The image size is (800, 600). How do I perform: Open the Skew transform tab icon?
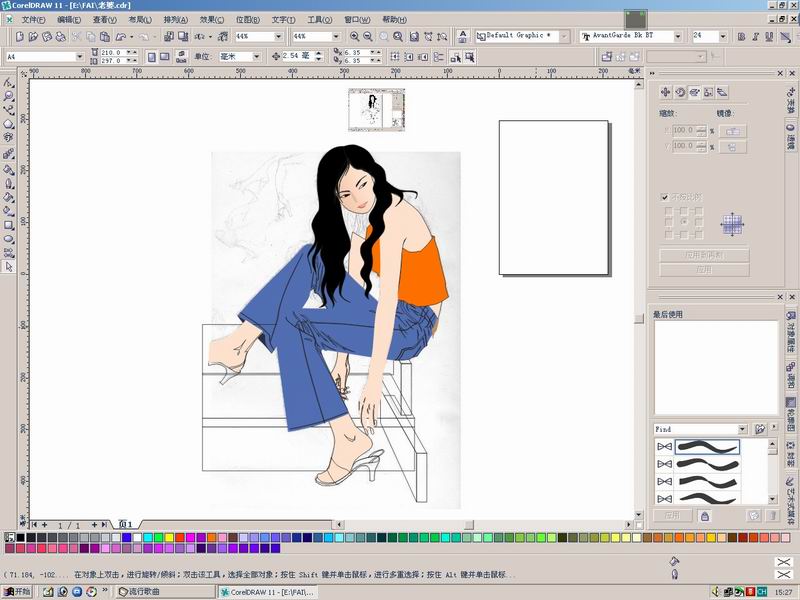(722, 92)
